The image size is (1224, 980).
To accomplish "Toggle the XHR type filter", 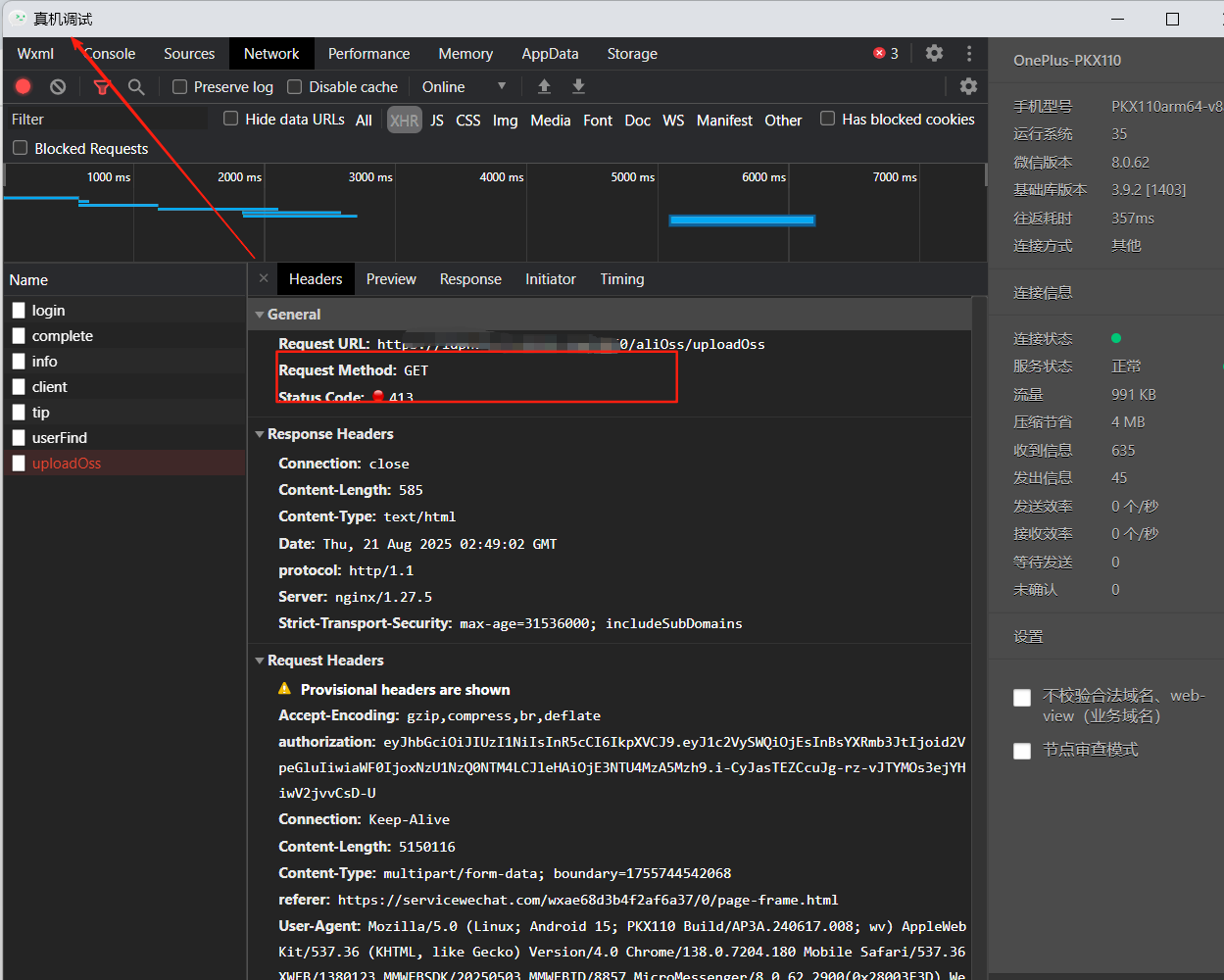I will (404, 121).
